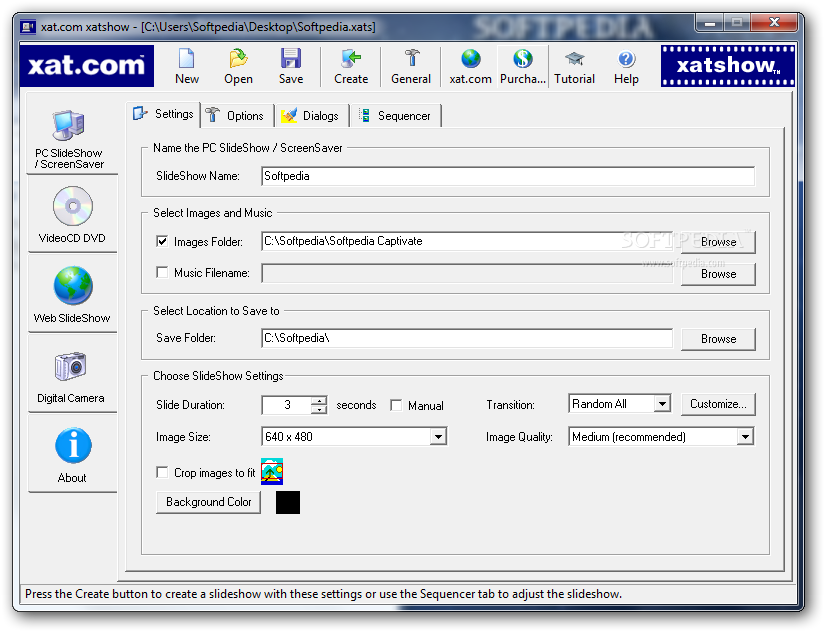The image size is (825, 632).
Task: Switch to the Options tab
Action: click(x=237, y=116)
